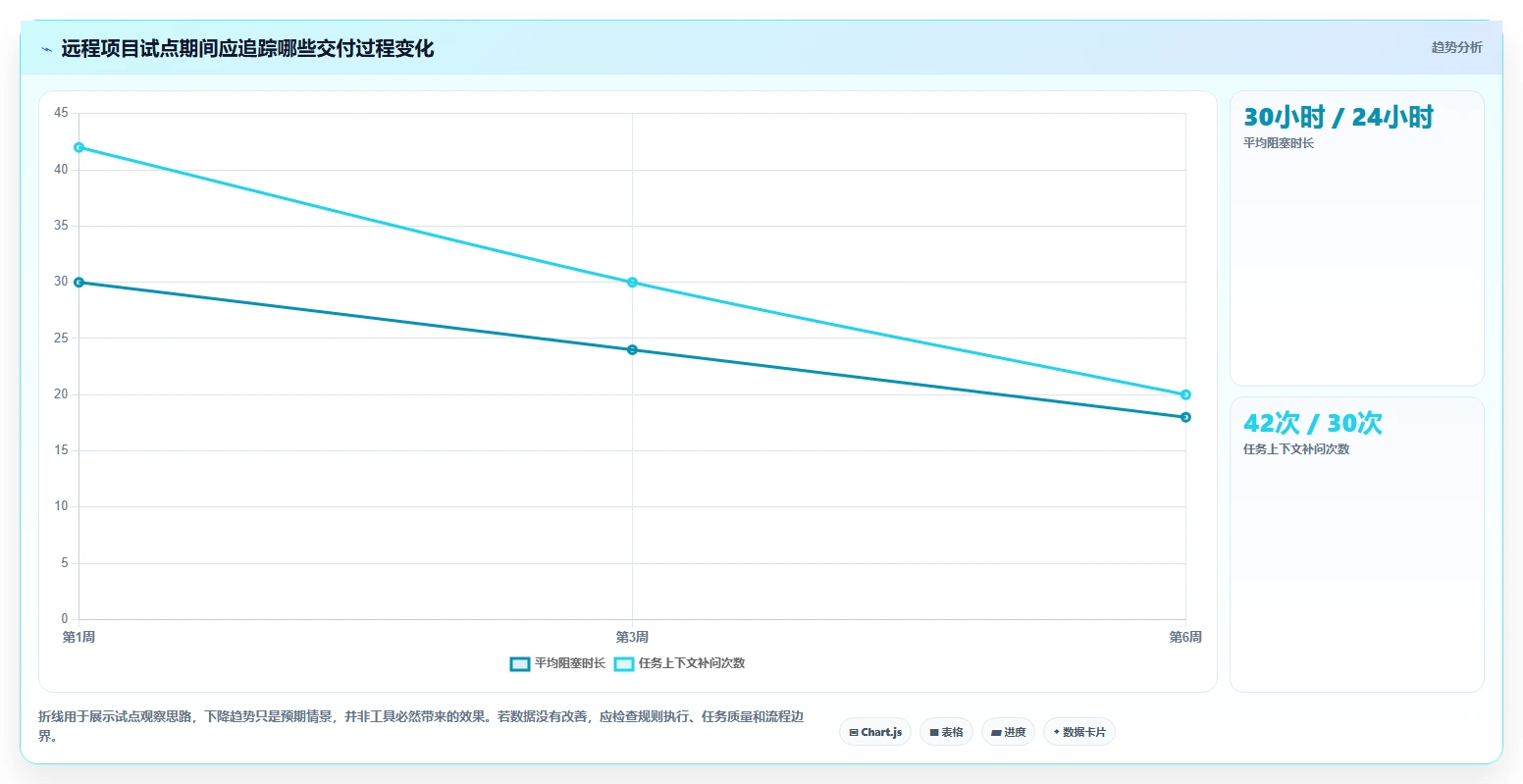Click the 任务上下文补问次数 legend color box

(624, 664)
